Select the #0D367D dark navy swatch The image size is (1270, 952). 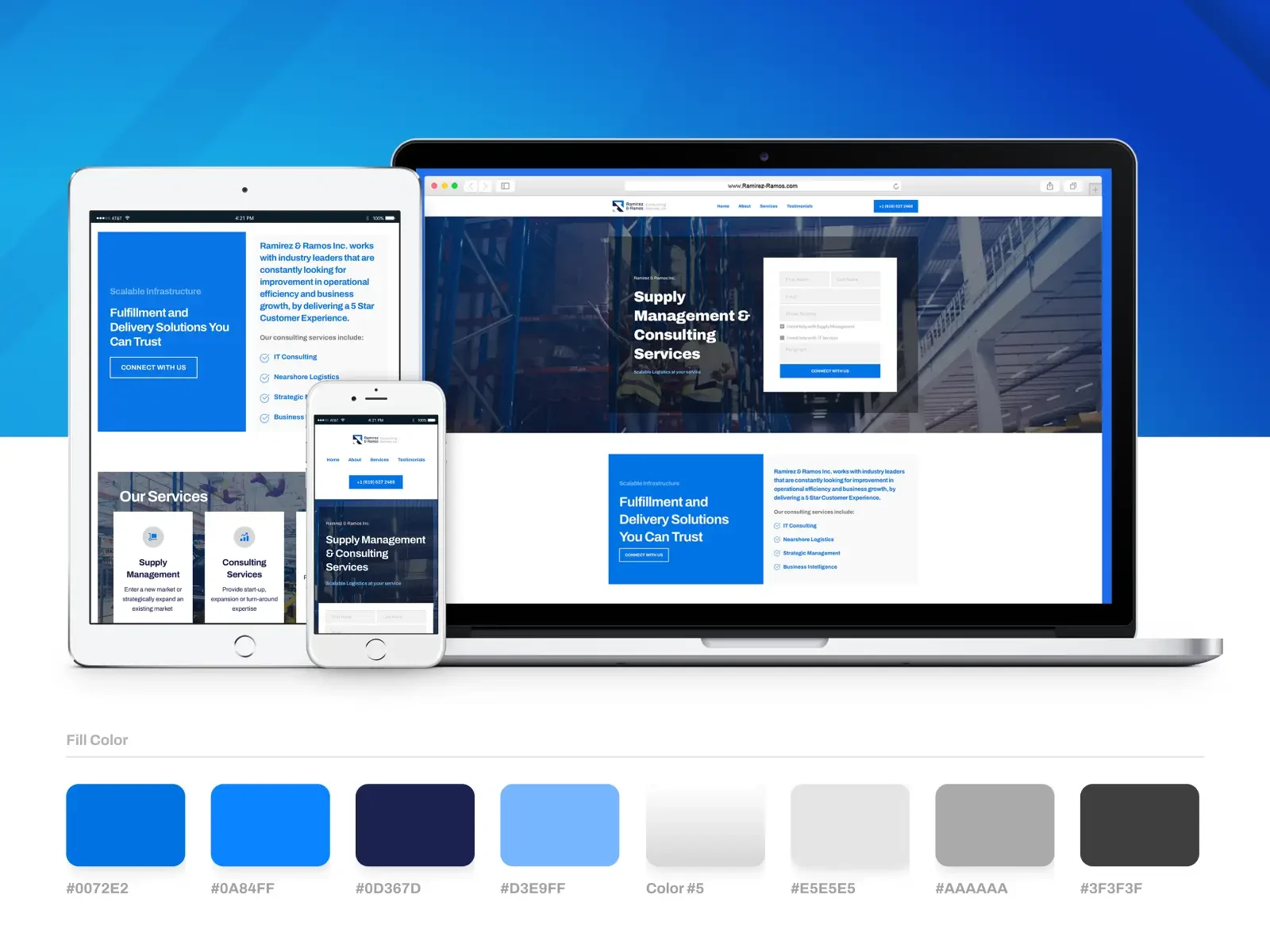pyautogui.click(x=414, y=825)
